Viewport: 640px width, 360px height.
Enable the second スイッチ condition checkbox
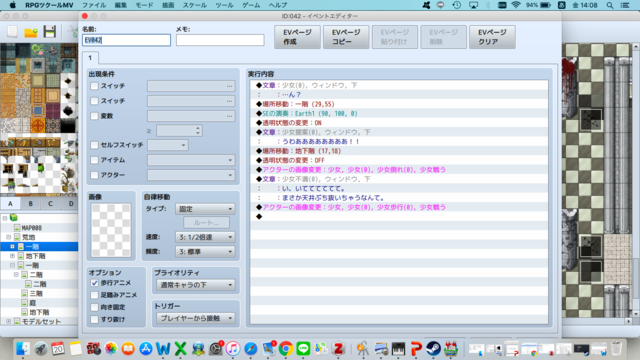click(94, 101)
